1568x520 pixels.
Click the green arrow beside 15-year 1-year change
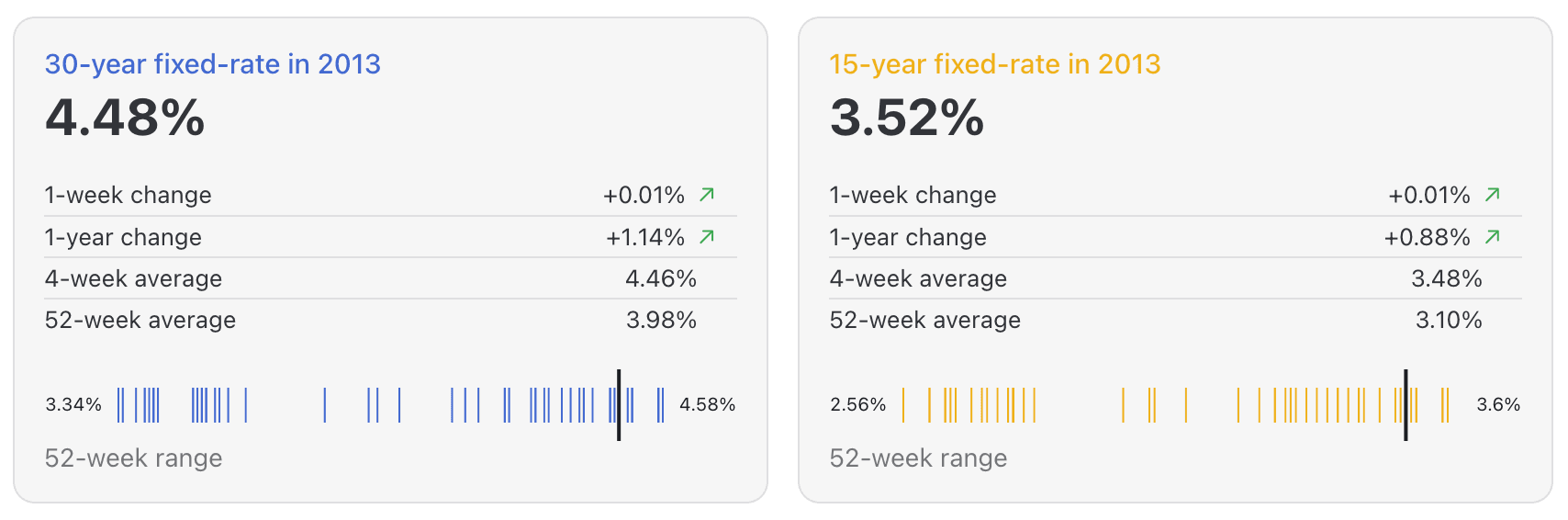1493,237
